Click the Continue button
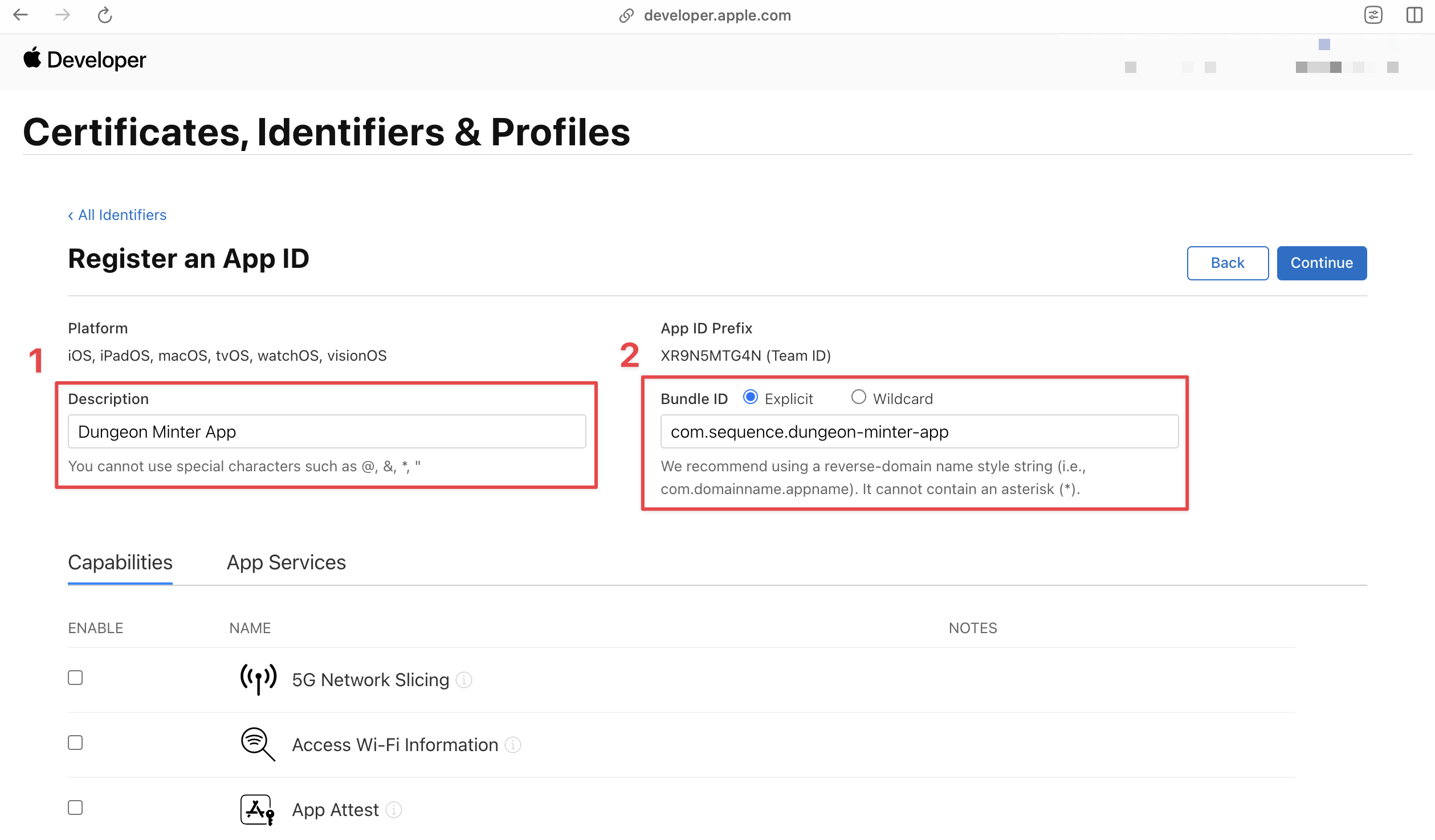The height and width of the screenshot is (840, 1435). tap(1322, 262)
